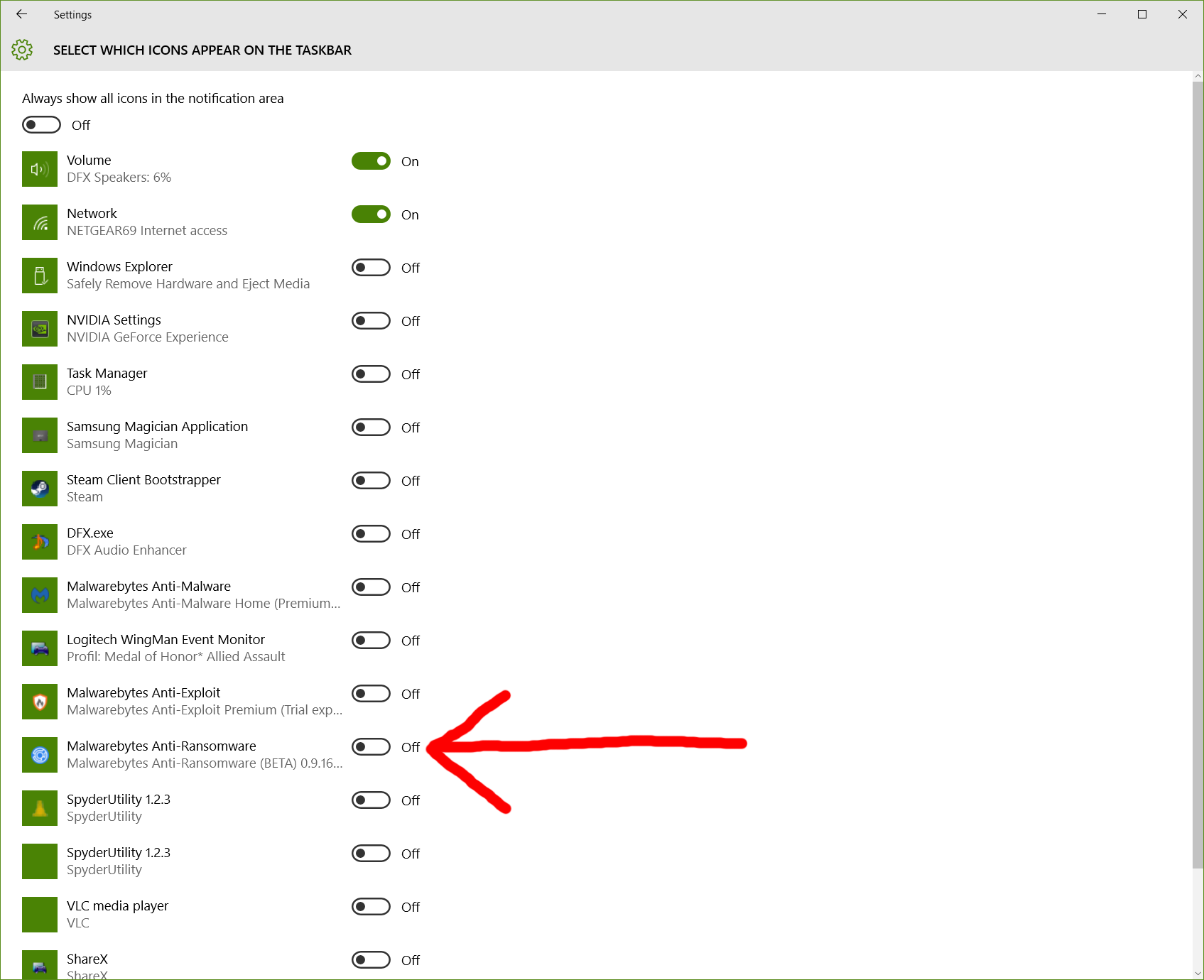Image resolution: width=1204 pixels, height=980 pixels.
Task: Click the scrollbar down arrow
Action: click(x=1198, y=974)
